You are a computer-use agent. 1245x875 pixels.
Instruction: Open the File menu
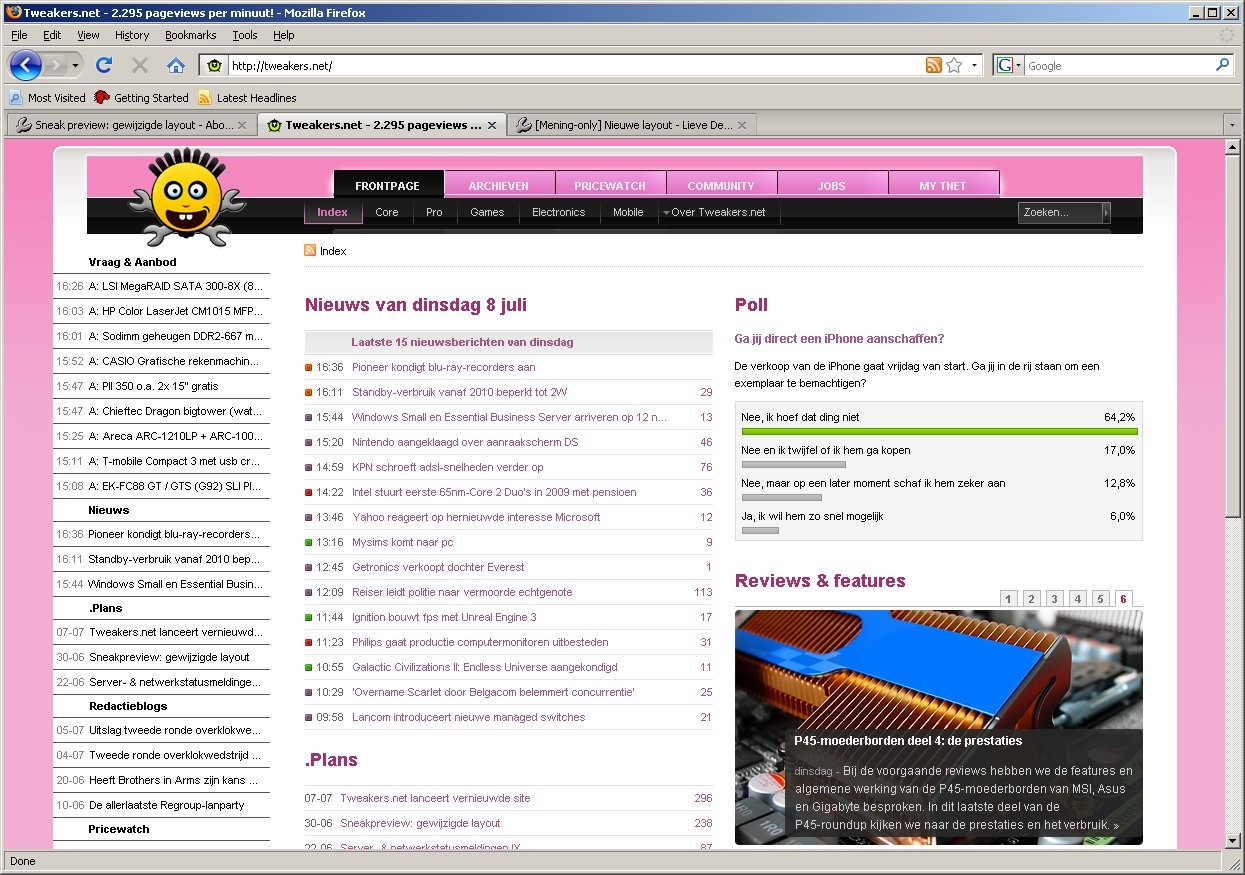tap(19, 35)
